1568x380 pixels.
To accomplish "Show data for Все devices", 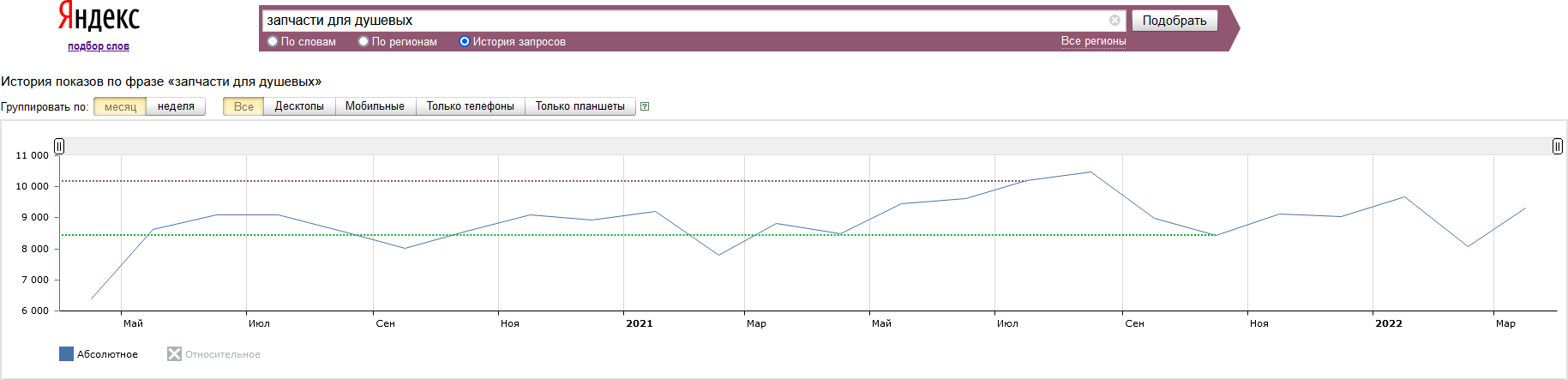I will pyautogui.click(x=243, y=106).
